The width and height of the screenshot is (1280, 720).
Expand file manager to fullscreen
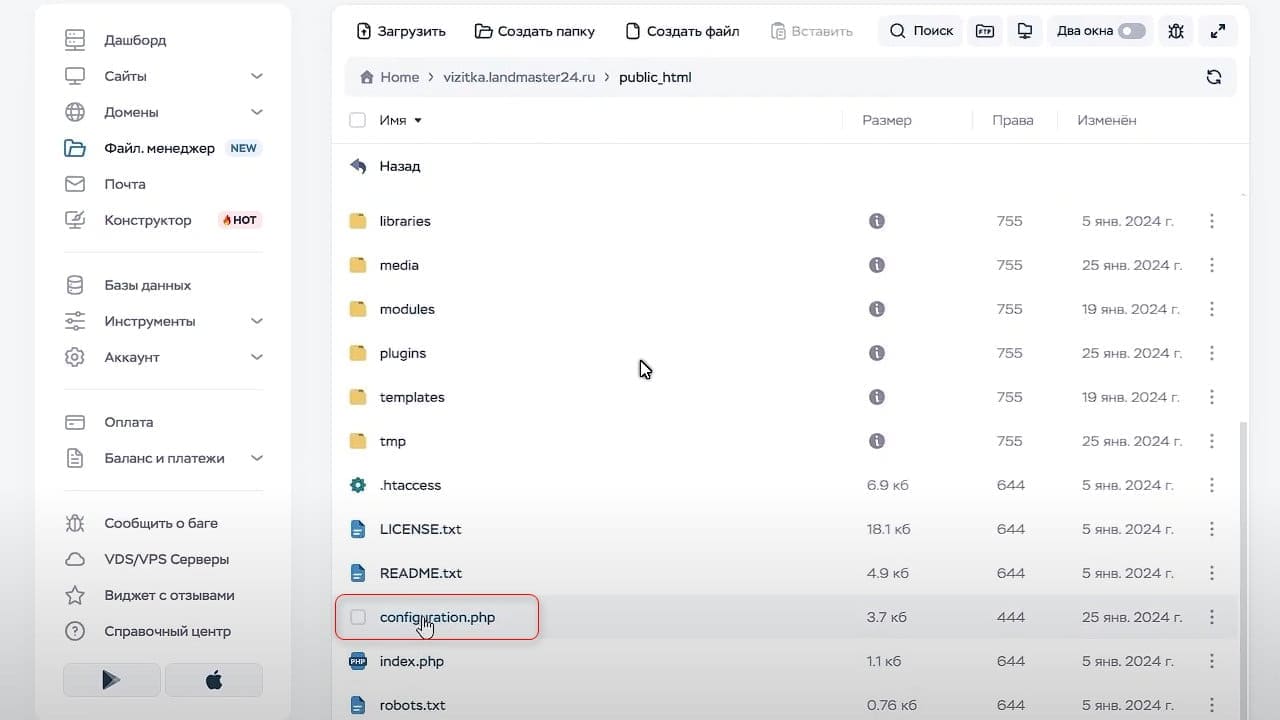pos(1218,31)
